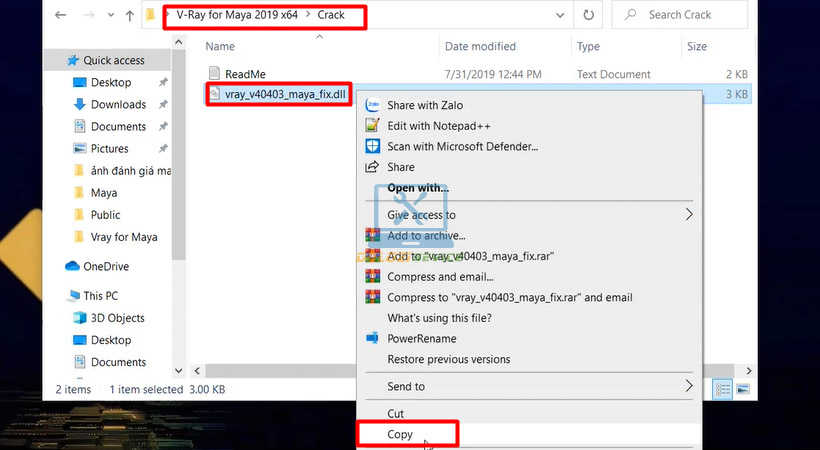Image resolution: width=820 pixels, height=450 pixels.
Task: Open Desktop under This PC
Action: click(x=111, y=340)
